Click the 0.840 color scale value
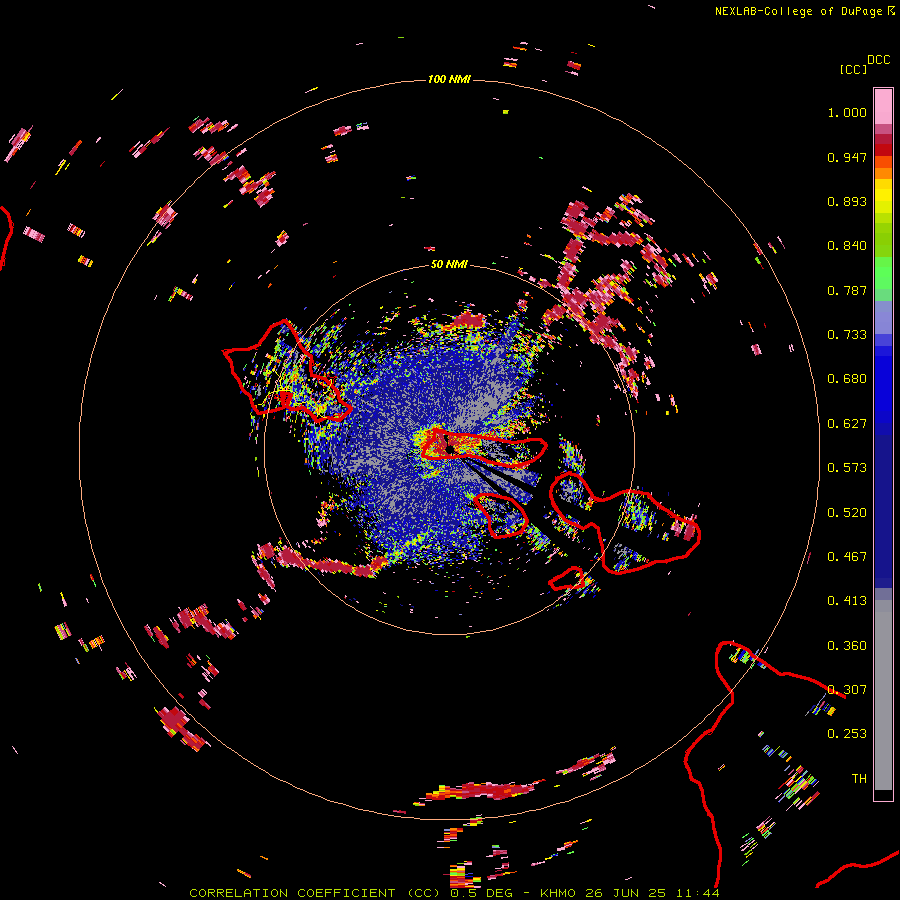This screenshot has width=900, height=900. coord(847,246)
